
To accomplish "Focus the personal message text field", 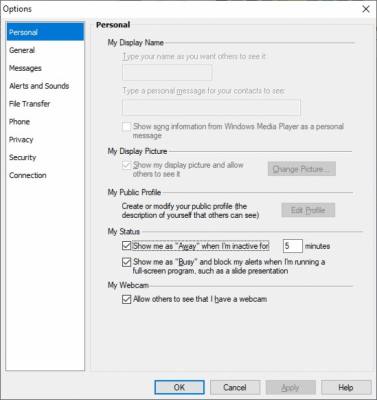I will 211,107.
